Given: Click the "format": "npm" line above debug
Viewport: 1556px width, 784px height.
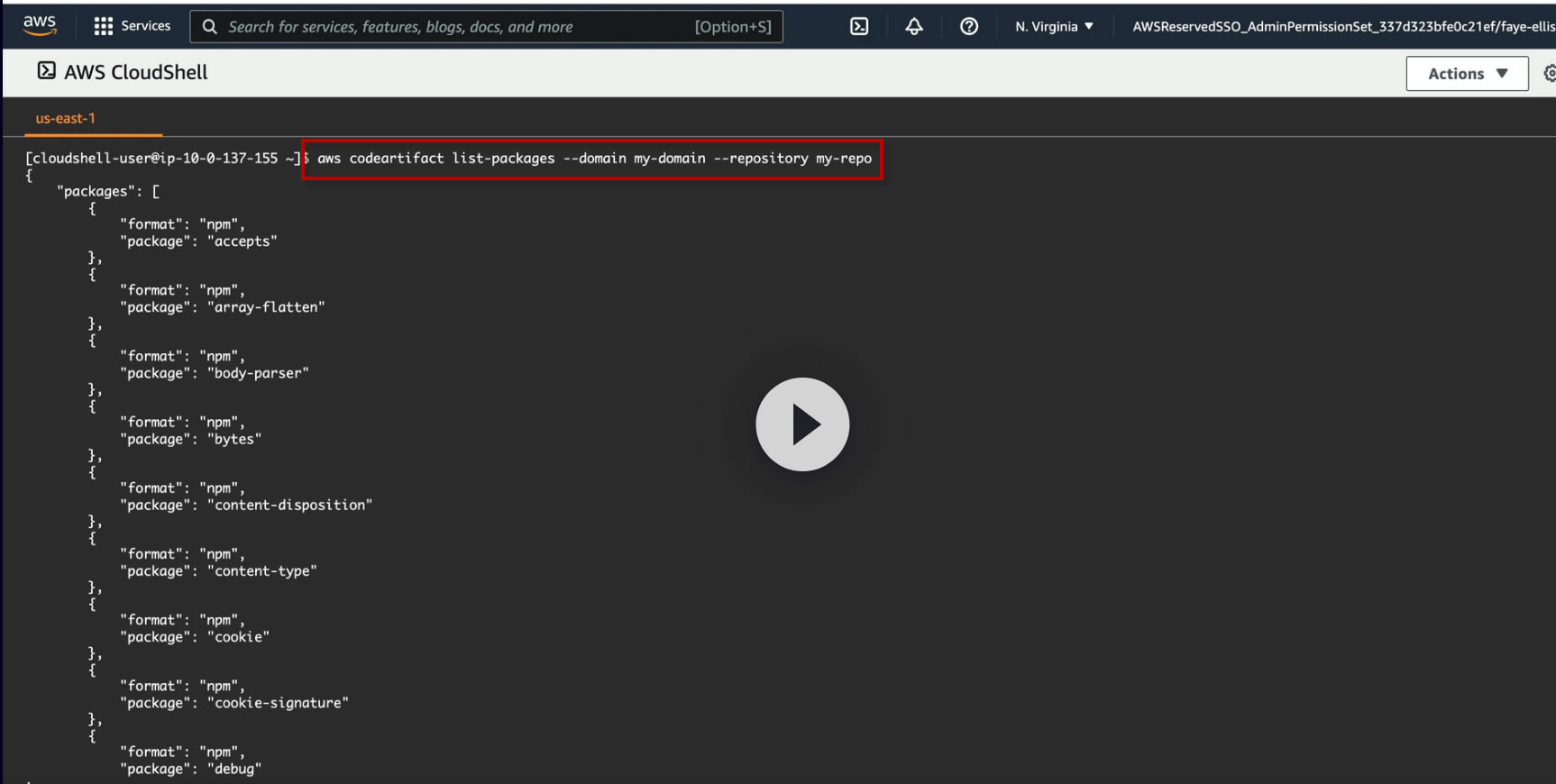Looking at the screenshot, I should point(183,752).
